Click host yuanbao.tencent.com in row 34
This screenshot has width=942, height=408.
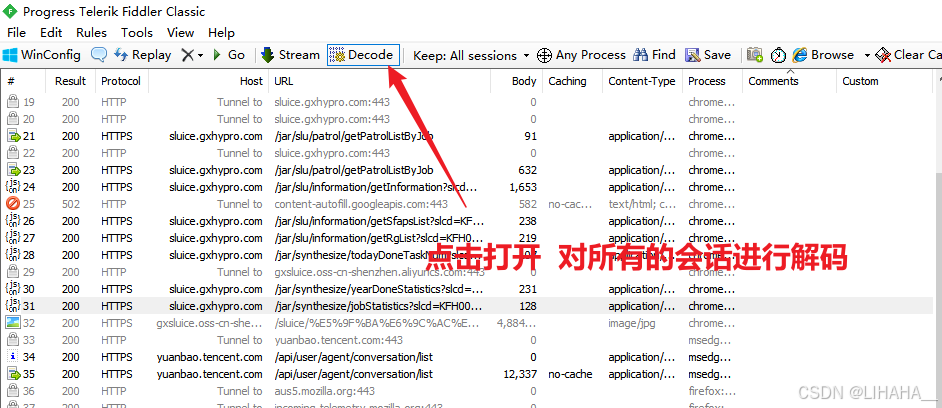pos(210,357)
